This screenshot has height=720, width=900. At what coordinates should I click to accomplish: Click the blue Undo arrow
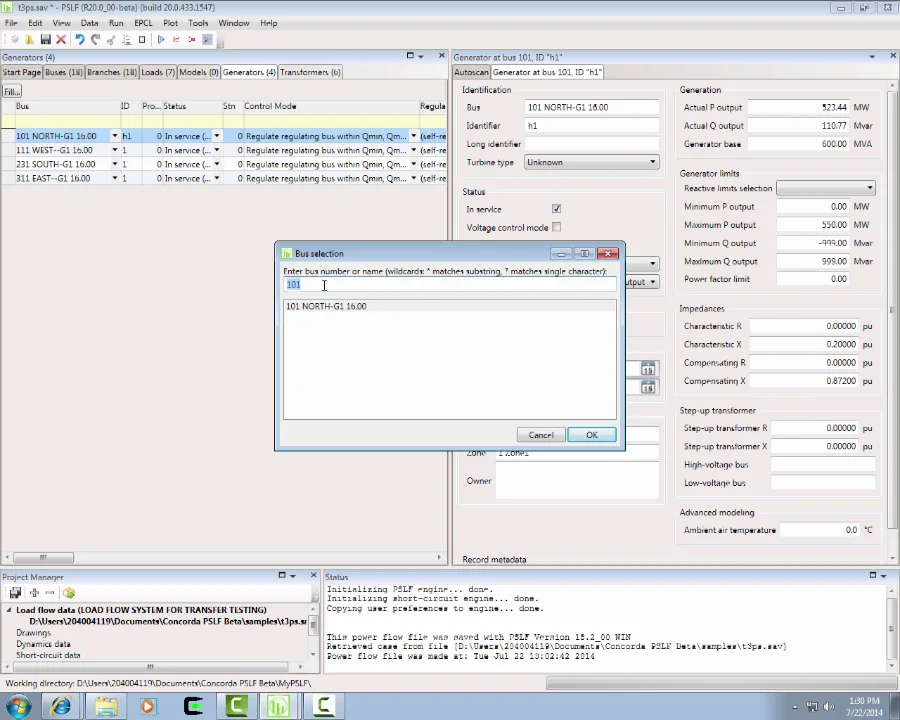[x=80, y=40]
